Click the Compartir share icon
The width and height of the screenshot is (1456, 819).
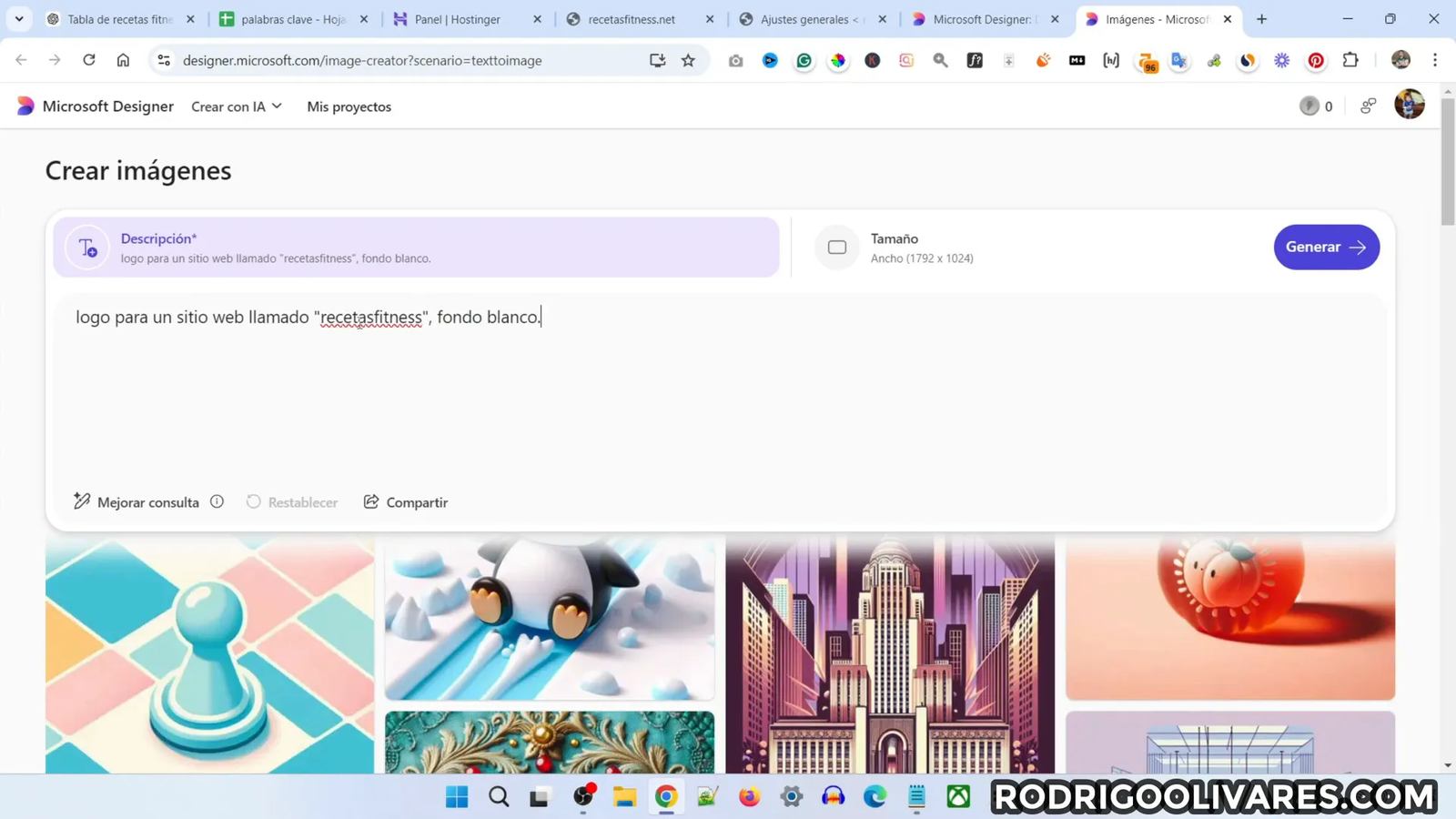click(369, 501)
